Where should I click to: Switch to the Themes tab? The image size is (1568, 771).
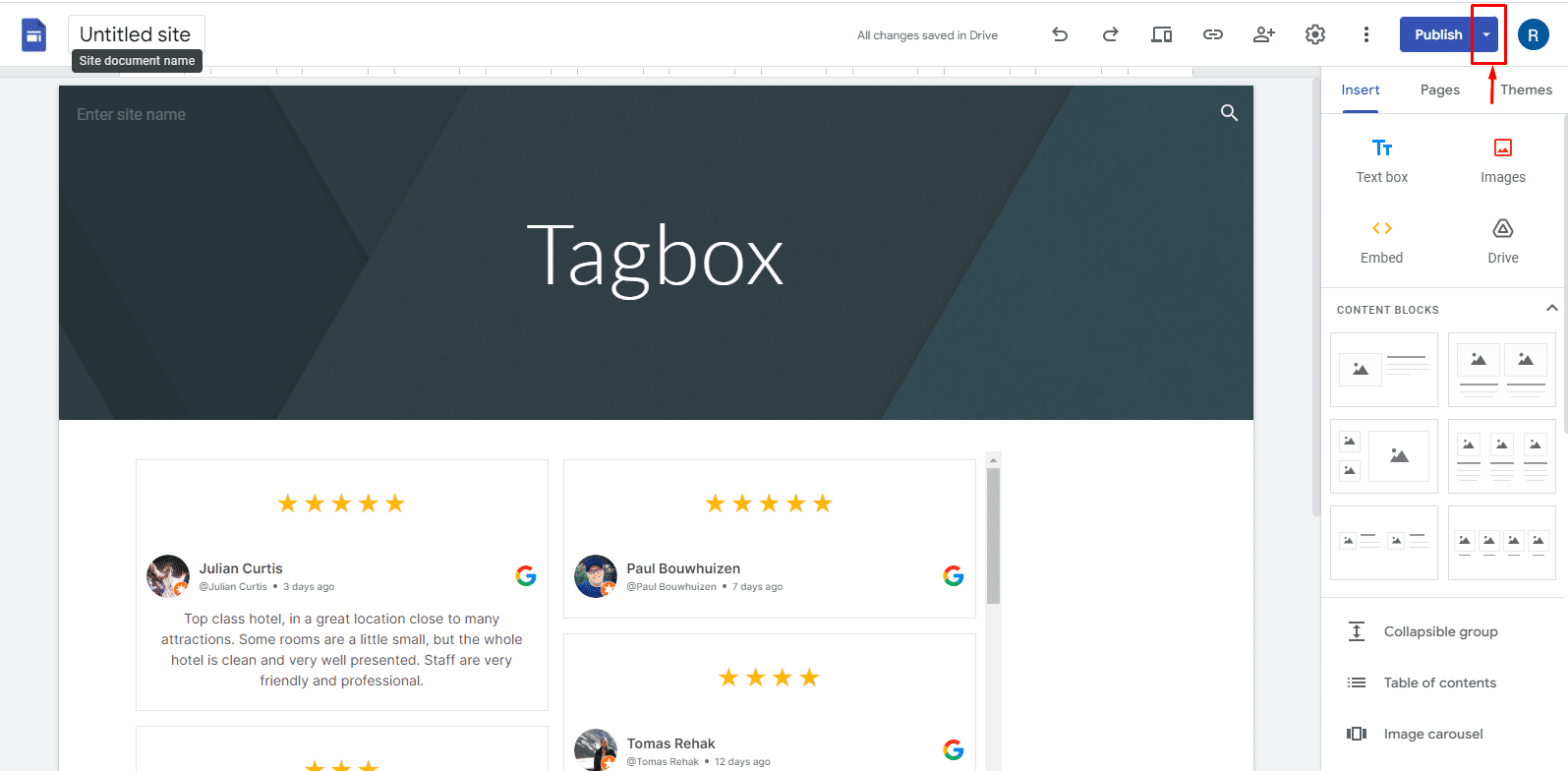(x=1526, y=89)
